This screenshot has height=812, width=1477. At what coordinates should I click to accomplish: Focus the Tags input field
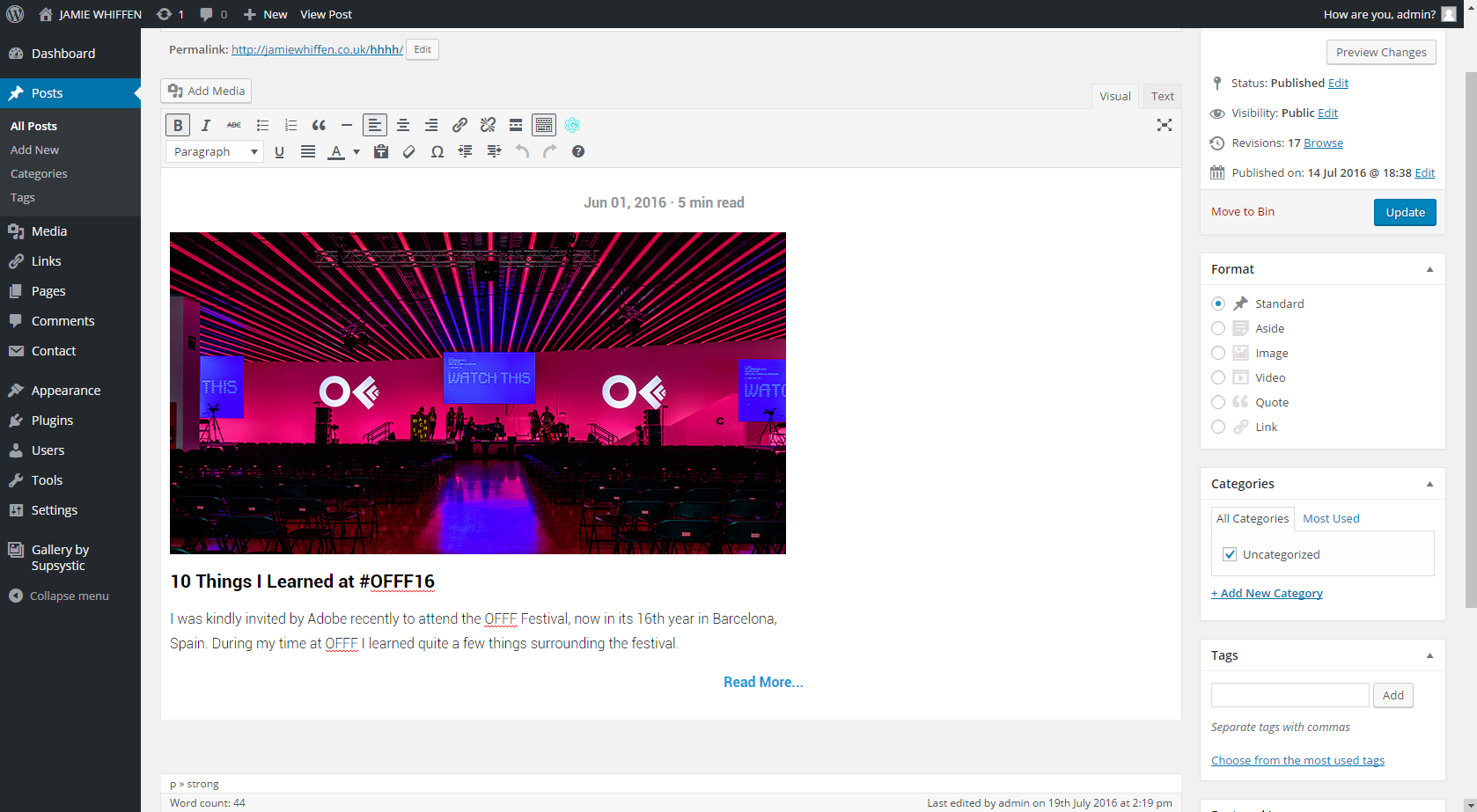tap(1290, 695)
